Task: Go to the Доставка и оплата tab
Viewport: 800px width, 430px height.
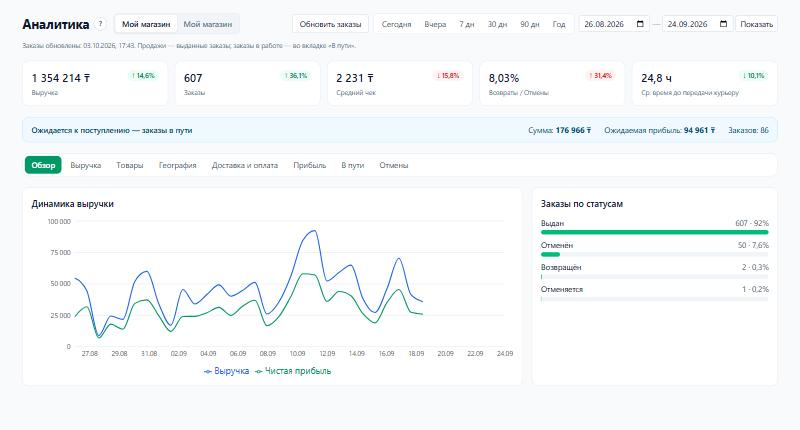Action: coord(245,165)
